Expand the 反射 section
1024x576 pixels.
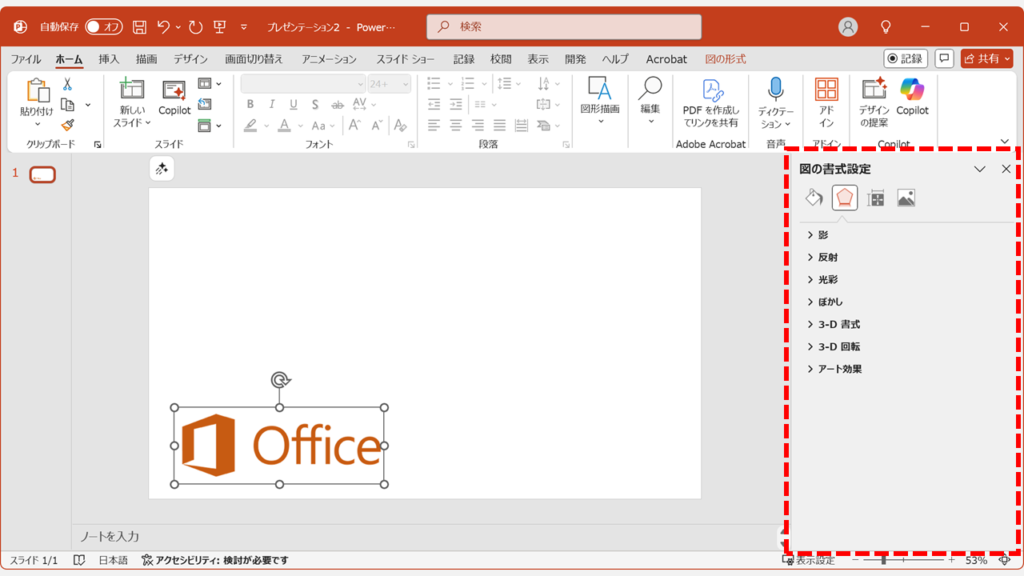[822, 257]
